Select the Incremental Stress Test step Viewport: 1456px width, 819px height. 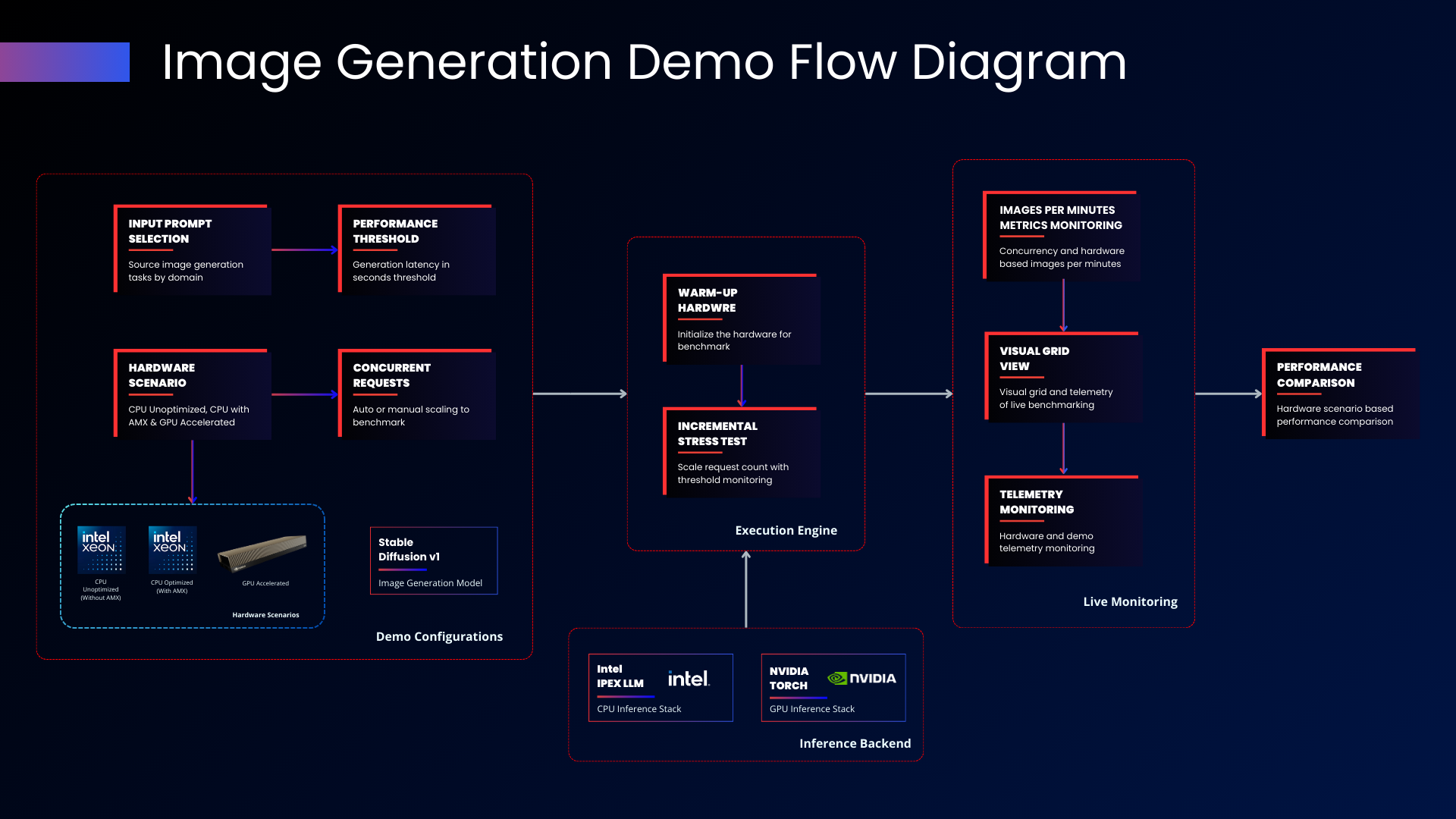click(742, 452)
